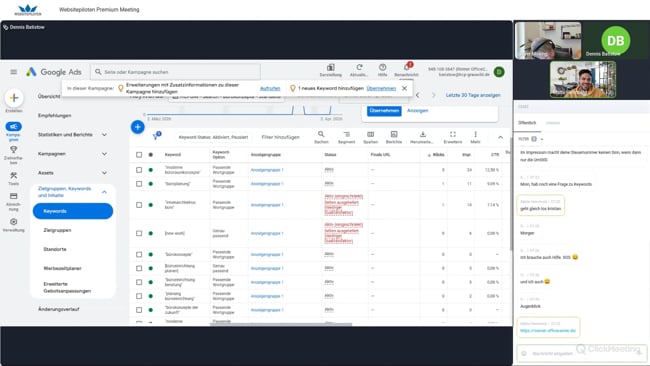Open the Werbezeitplaner nav item

click(62, 268)
